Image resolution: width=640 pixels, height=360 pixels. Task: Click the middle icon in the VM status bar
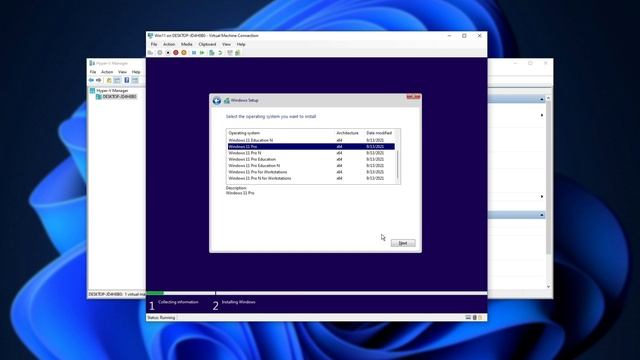click(475, 318)
